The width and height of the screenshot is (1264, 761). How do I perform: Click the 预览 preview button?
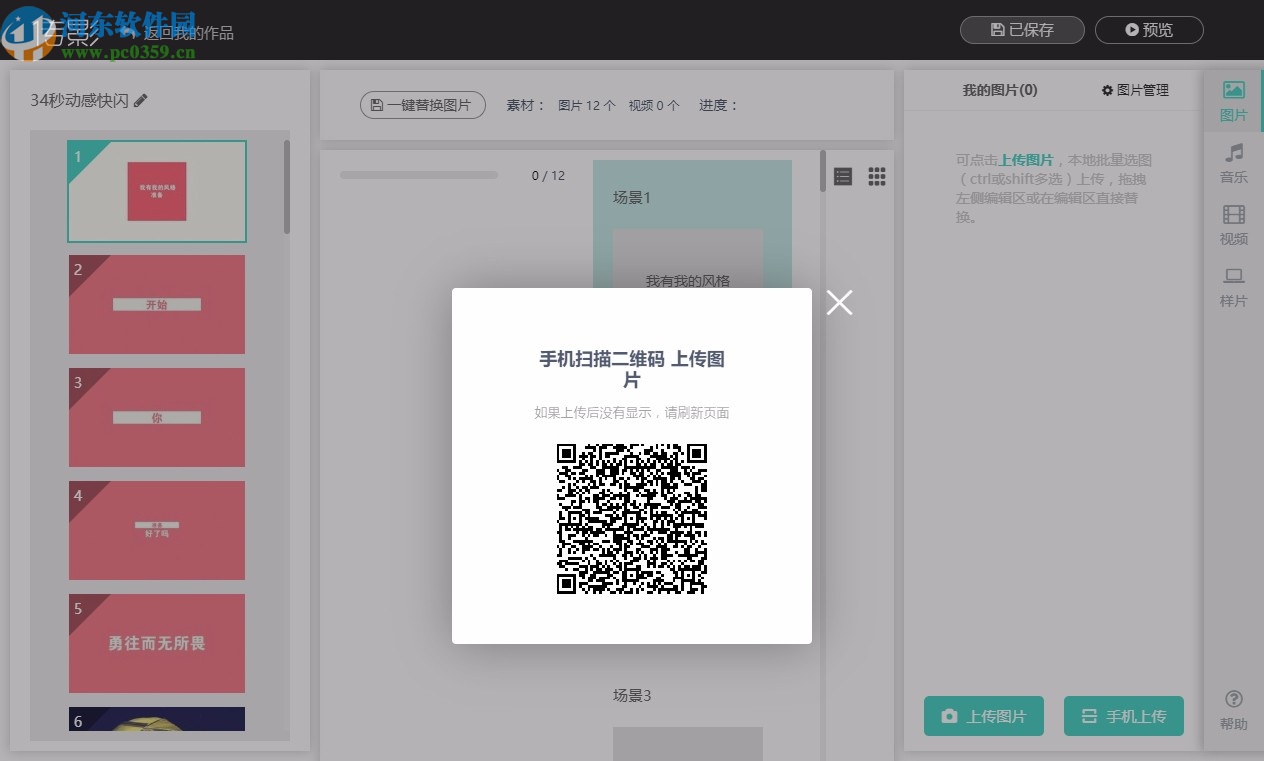(1149, 30)
